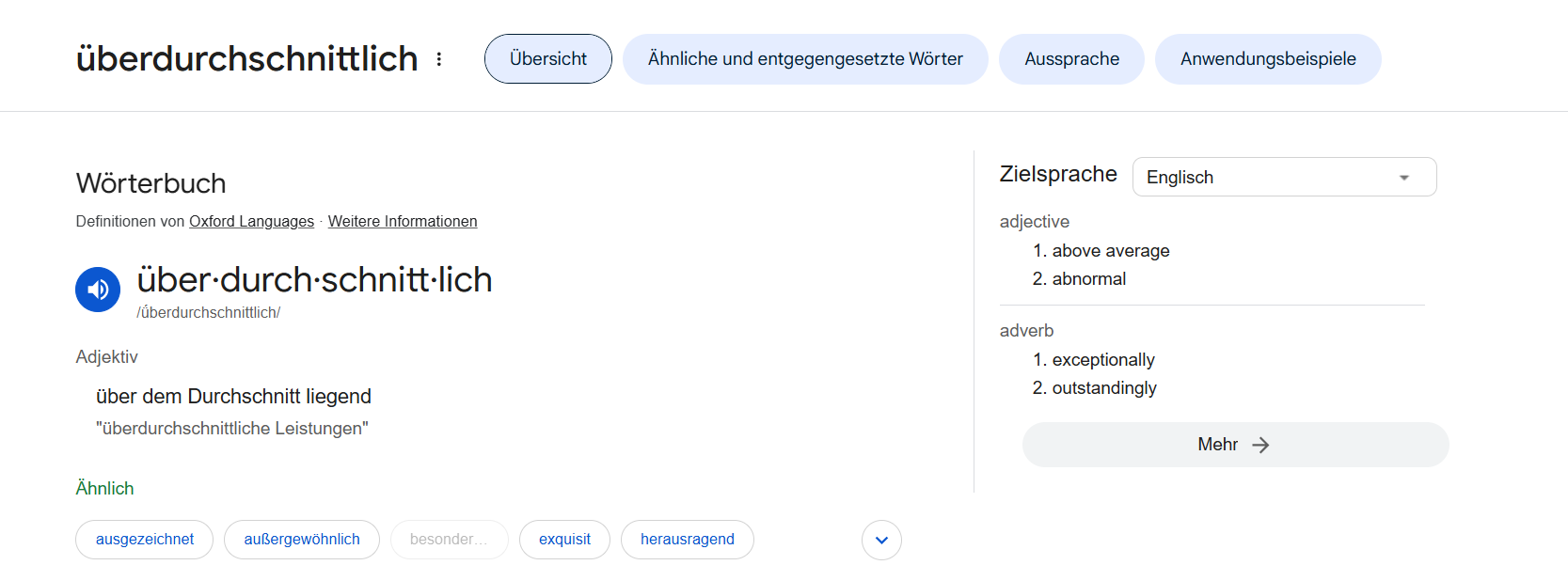Click the arrow icon in Mehr button
This screenshot has height=581, width=1568.
pyautogui.click(x=1260, y=445)
